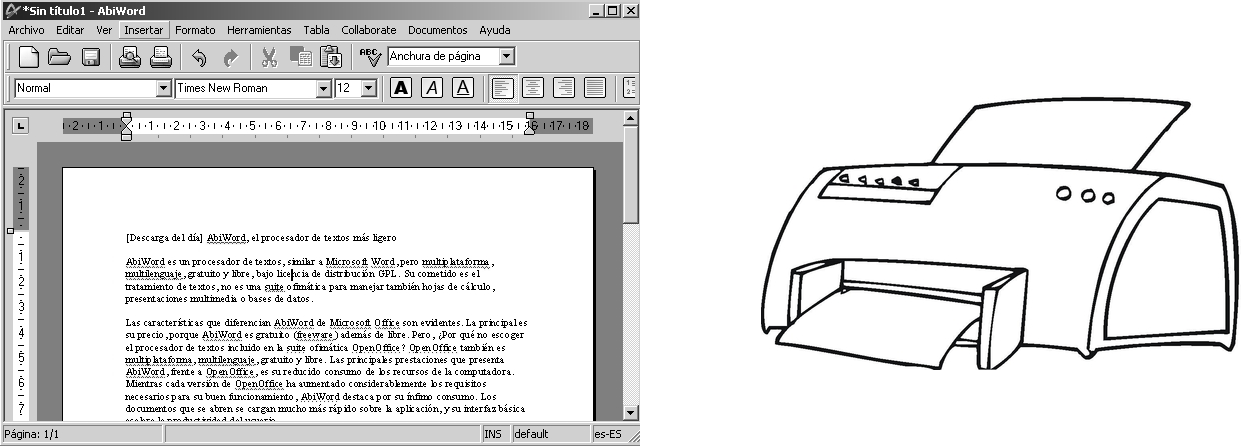The image size is (1246, 448).
Task: Open the Archivo menu
Action: (26, 30)
